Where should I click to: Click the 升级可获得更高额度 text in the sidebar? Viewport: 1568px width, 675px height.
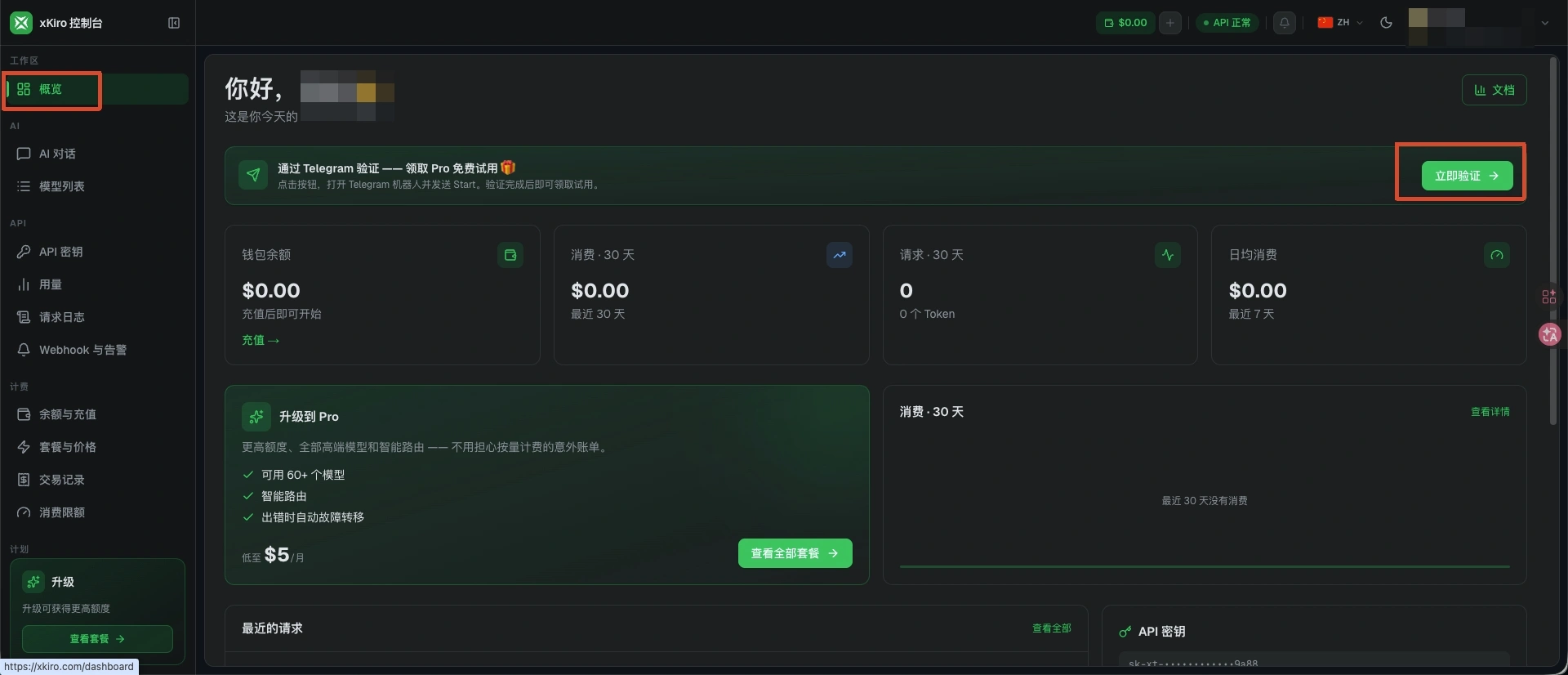click(66, 609)
